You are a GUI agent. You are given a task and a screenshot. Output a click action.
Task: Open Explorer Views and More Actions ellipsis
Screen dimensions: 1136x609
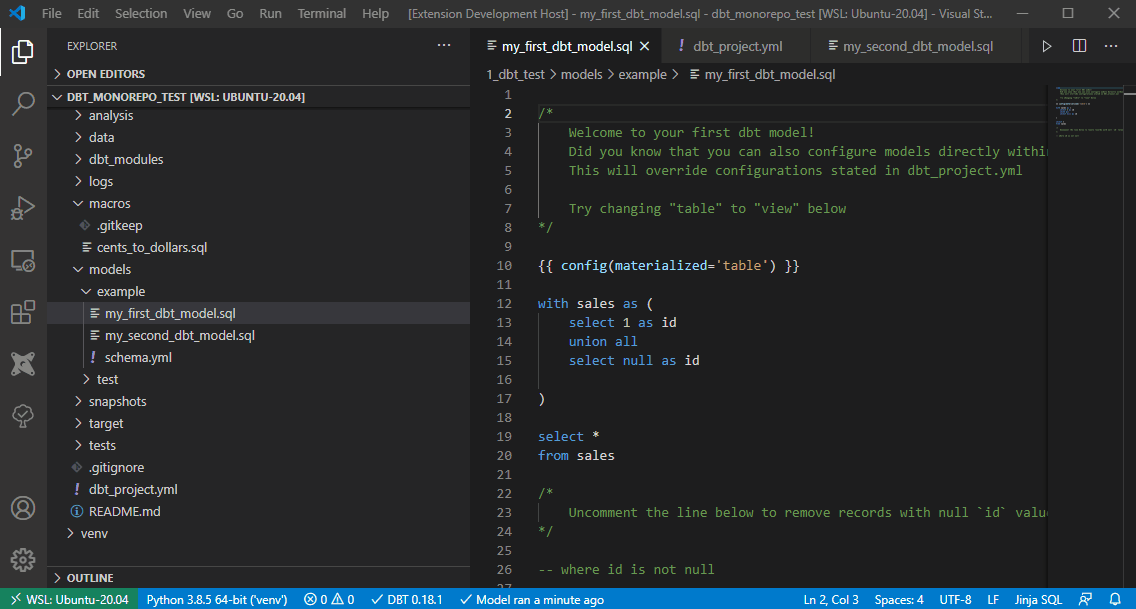tap(444, 46)
